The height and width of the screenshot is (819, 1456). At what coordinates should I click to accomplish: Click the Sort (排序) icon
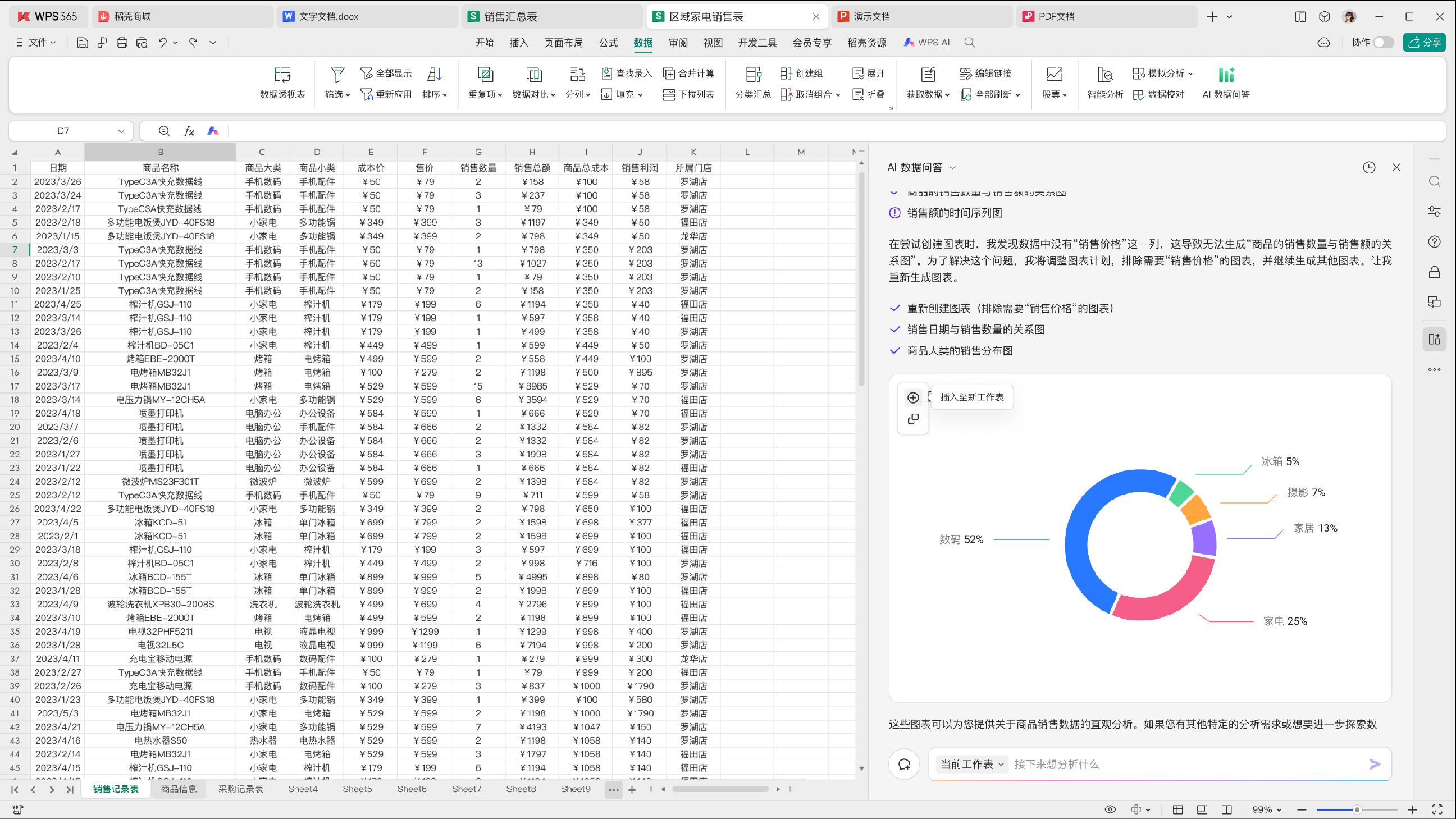tap(434, 75)
